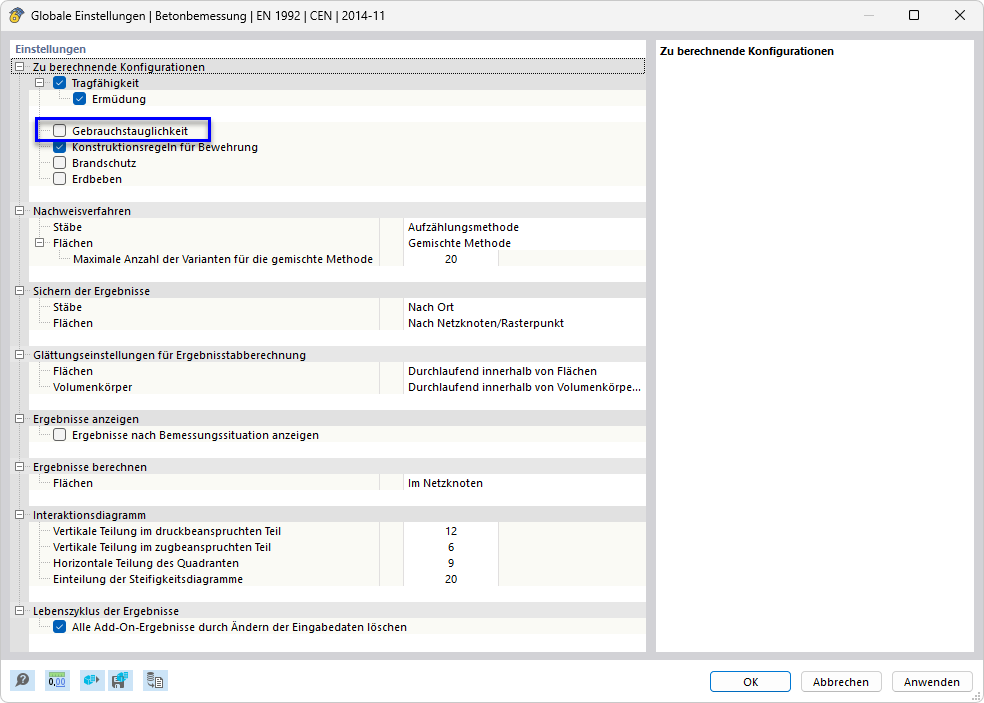Select Stäbe row under Nachweisverfahren

click(x=67, y=227)
